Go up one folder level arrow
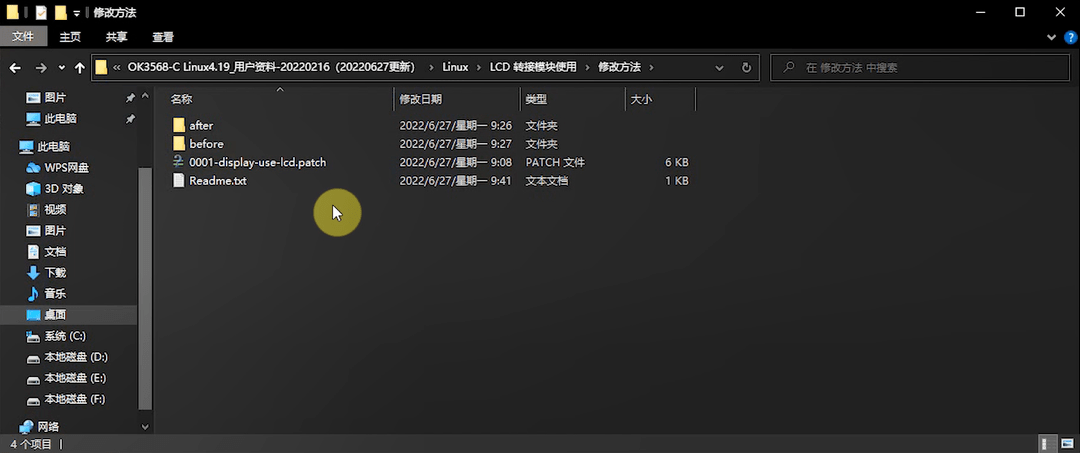The image size is (1080, 453). point(80,67)
